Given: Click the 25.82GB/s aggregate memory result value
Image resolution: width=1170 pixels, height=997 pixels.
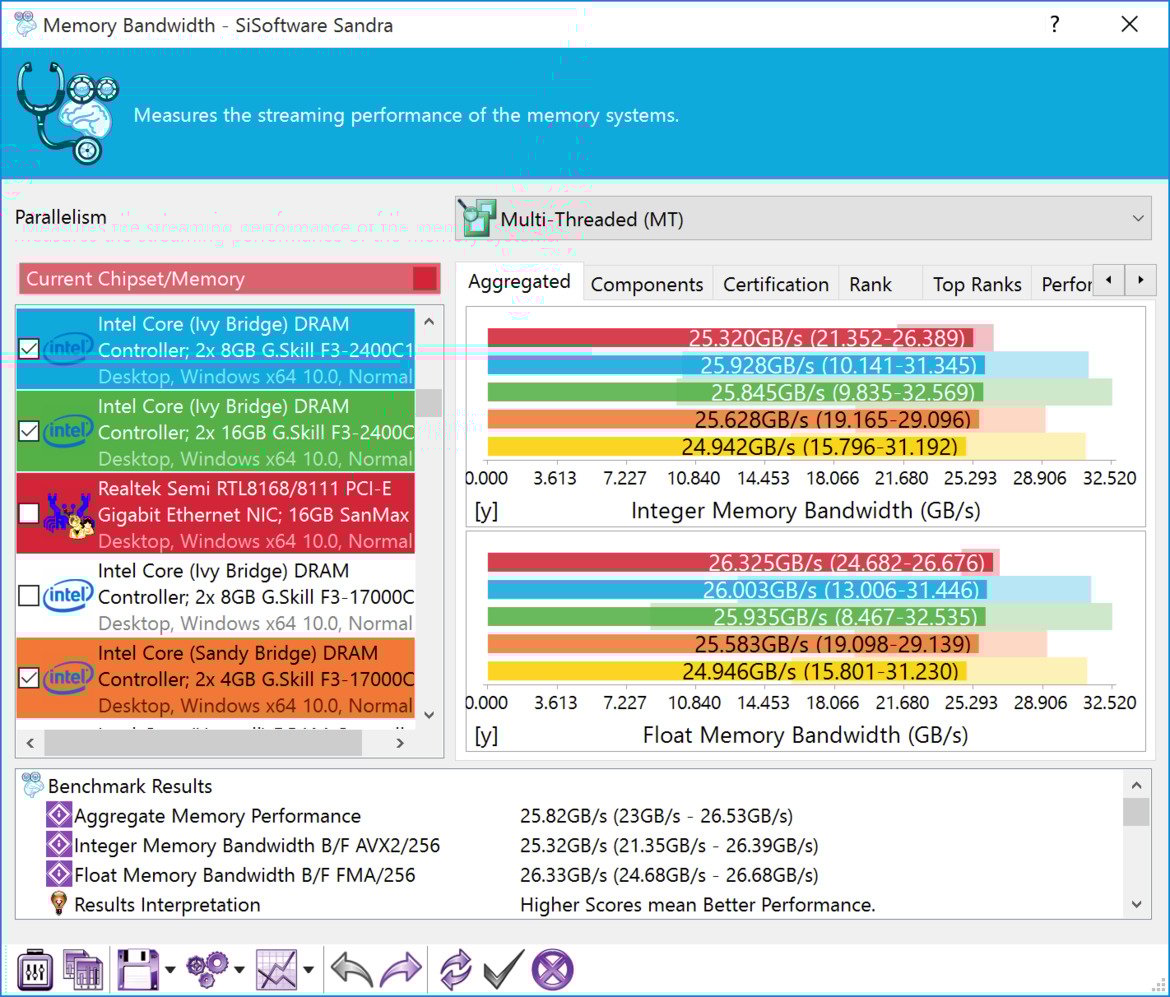Looking at the screenshot, I should [x=657, y=816].
